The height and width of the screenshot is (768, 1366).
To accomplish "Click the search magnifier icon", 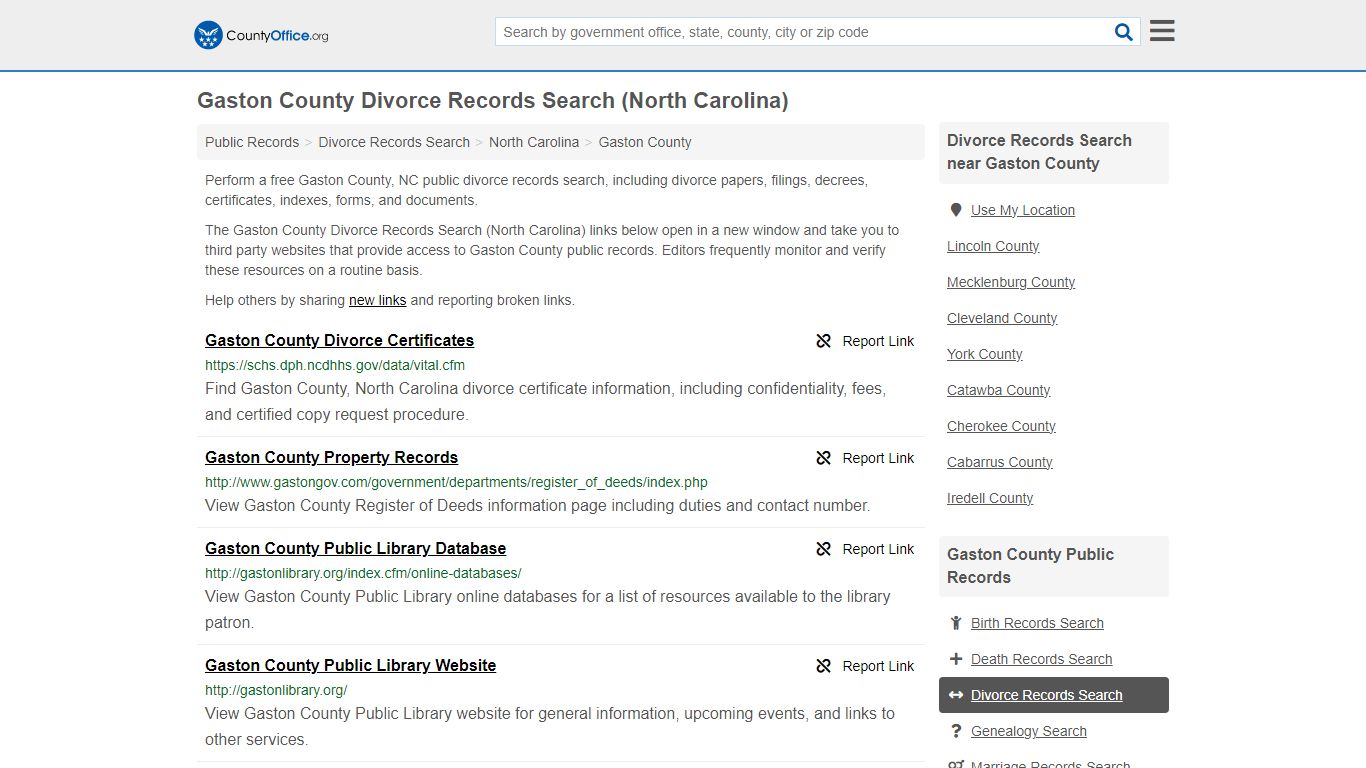I will 1124,32.
